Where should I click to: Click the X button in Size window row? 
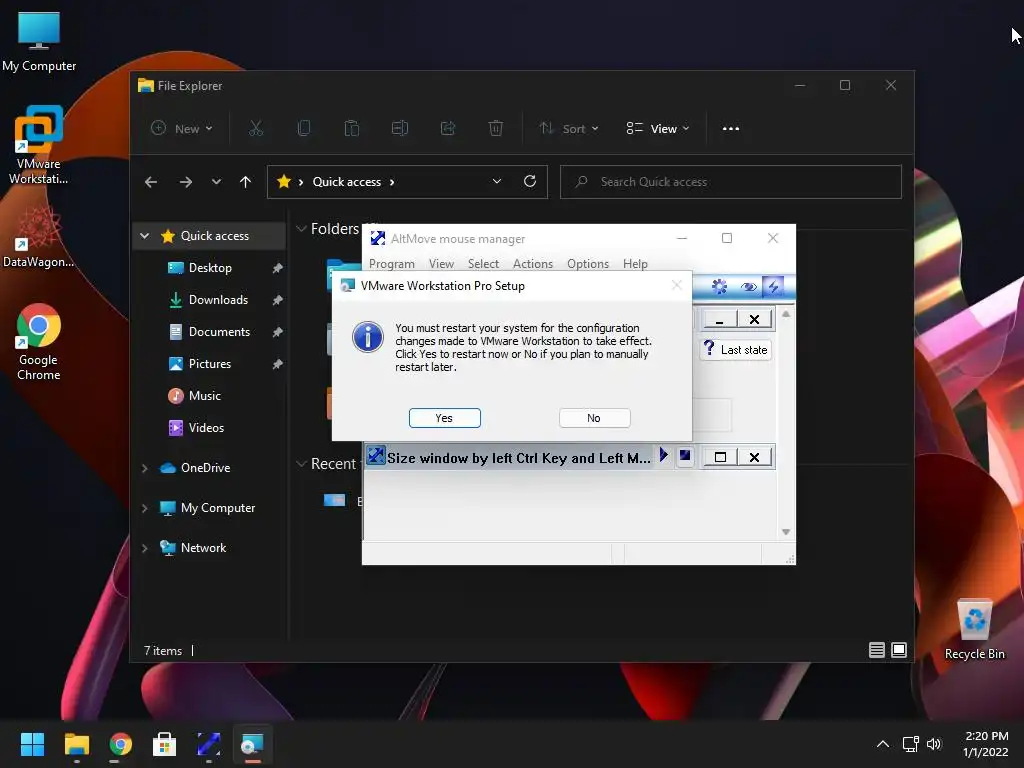[754, 457]
